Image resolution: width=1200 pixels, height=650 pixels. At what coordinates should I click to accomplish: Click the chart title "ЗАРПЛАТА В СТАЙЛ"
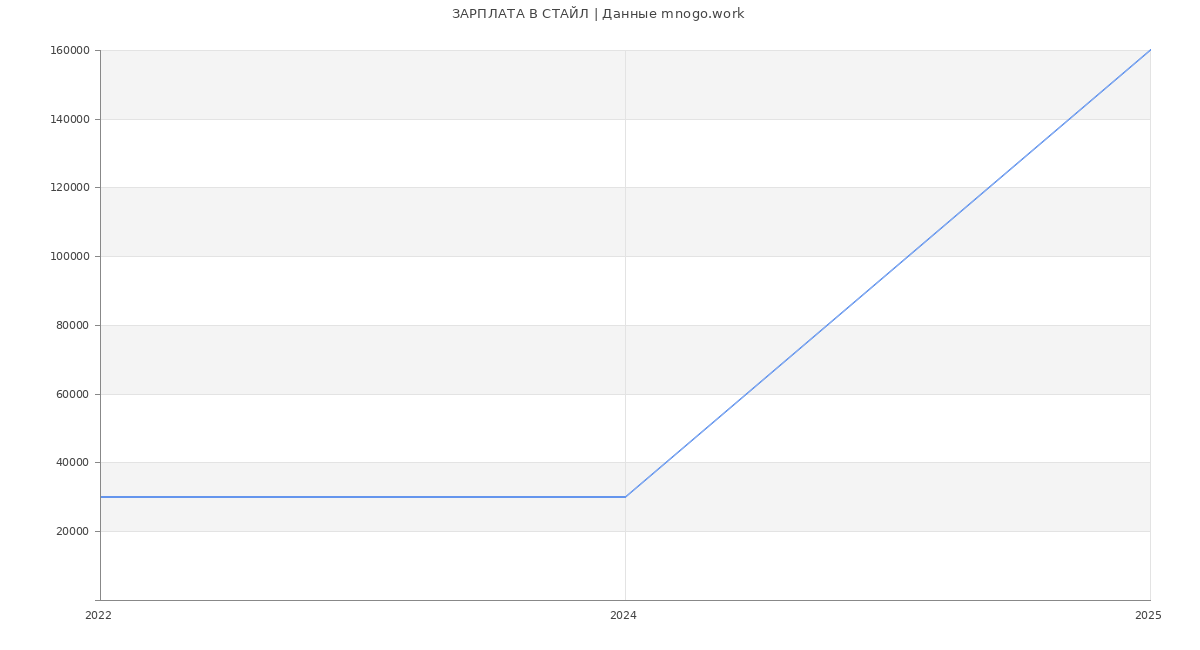pos(520,14)
